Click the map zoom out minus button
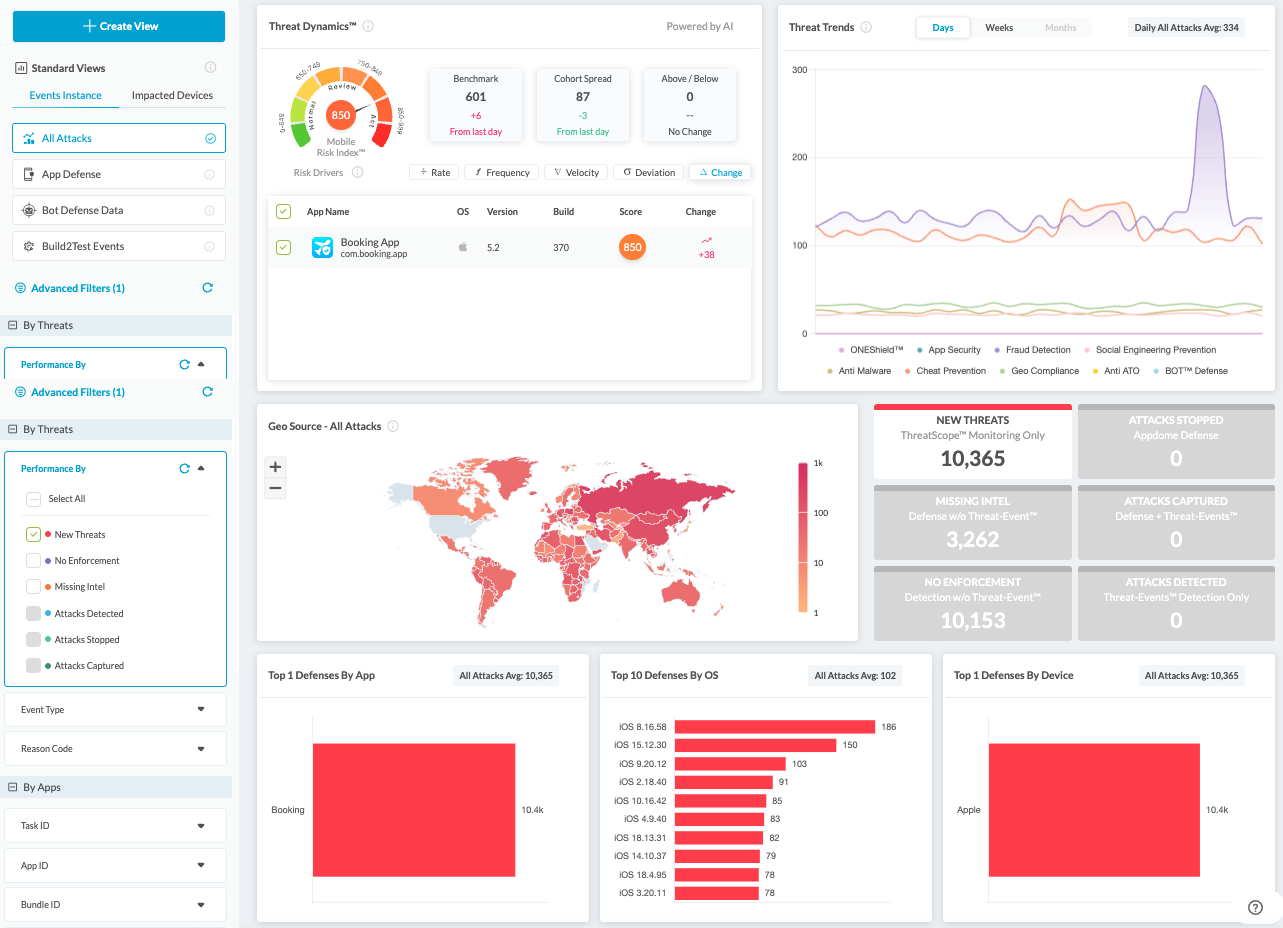The width and height of the screenshot is (1283, 928). [x=276, y=489]
